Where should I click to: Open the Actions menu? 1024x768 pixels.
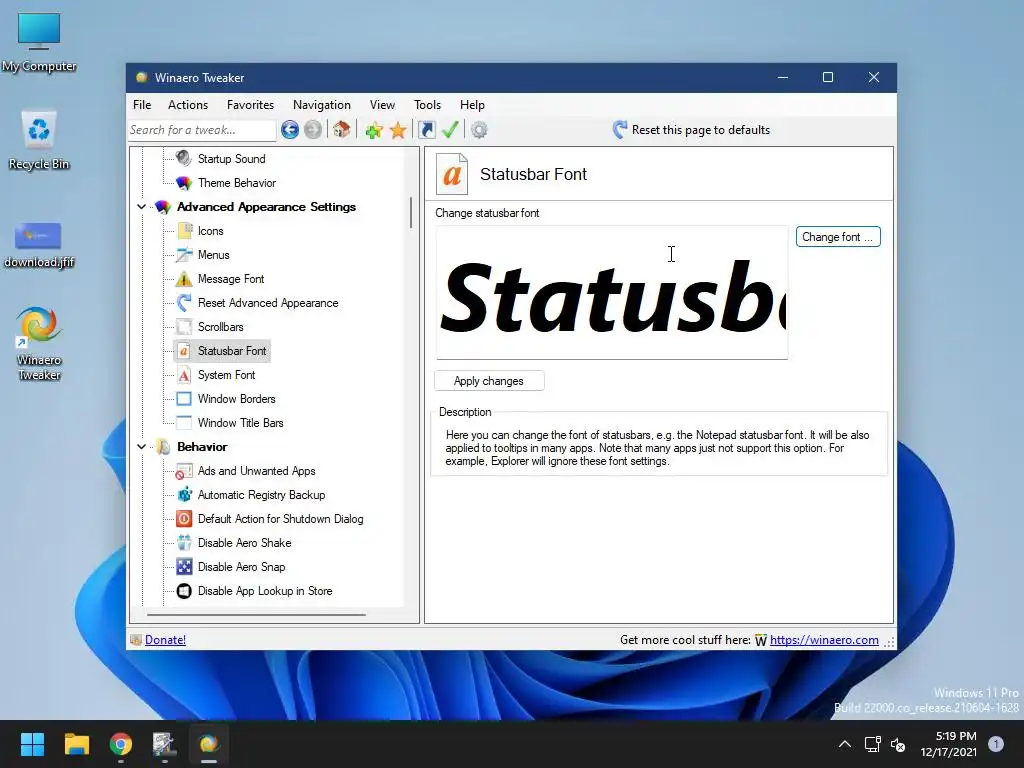click(187, 104)
